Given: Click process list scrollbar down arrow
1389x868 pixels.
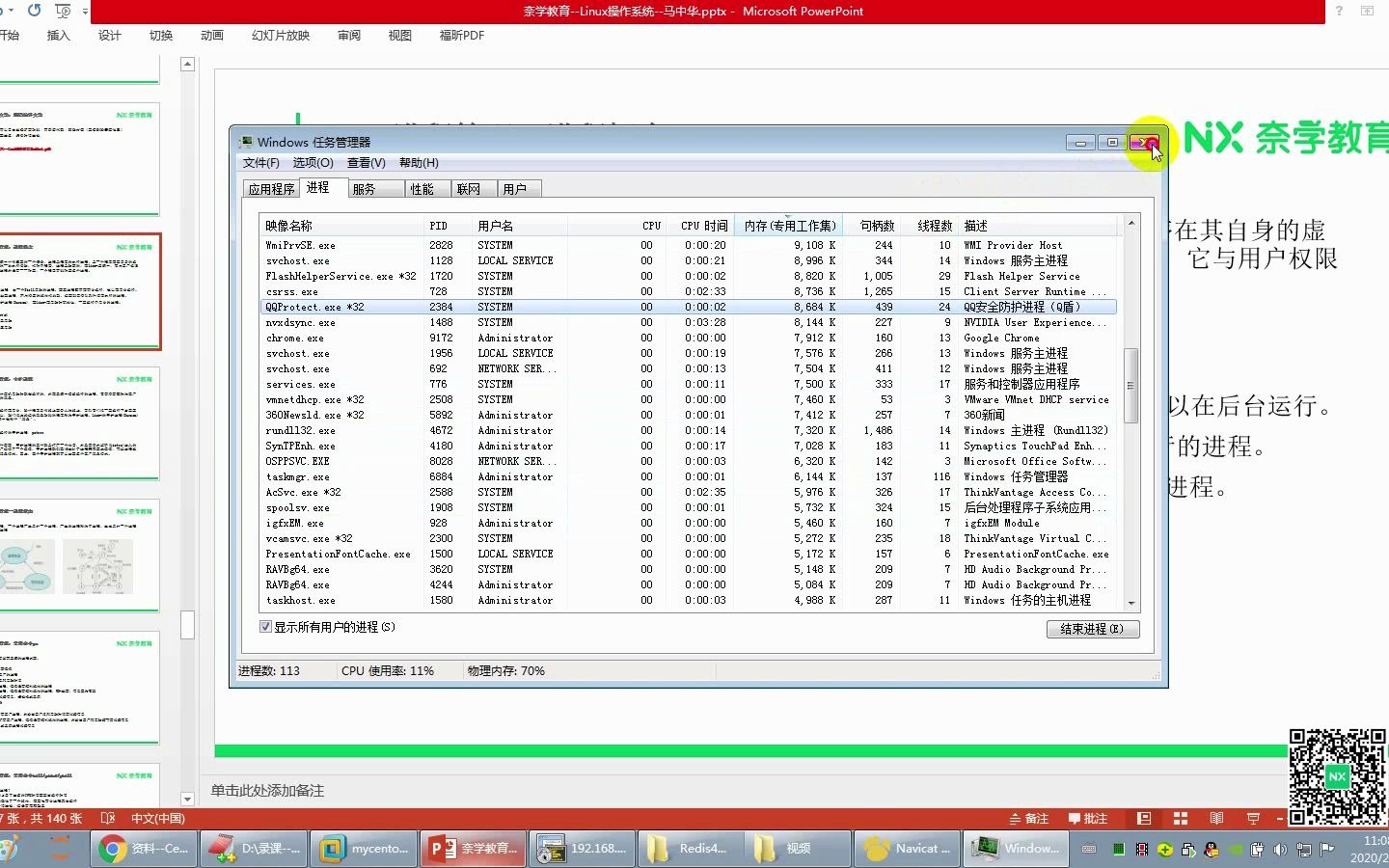Looking at the screenshot, I should (1131, 603).
